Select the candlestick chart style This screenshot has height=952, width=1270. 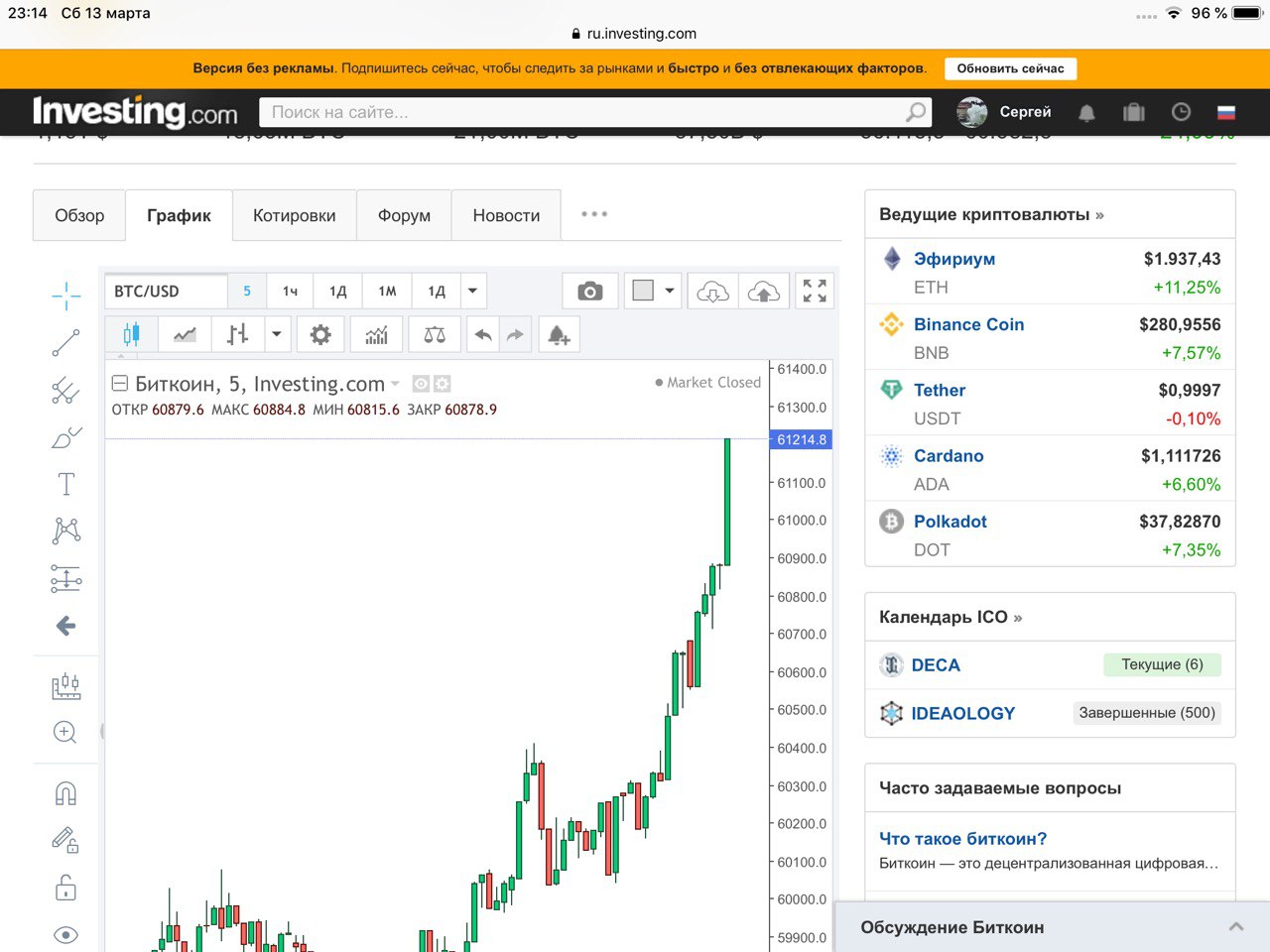tap(131, 335)
